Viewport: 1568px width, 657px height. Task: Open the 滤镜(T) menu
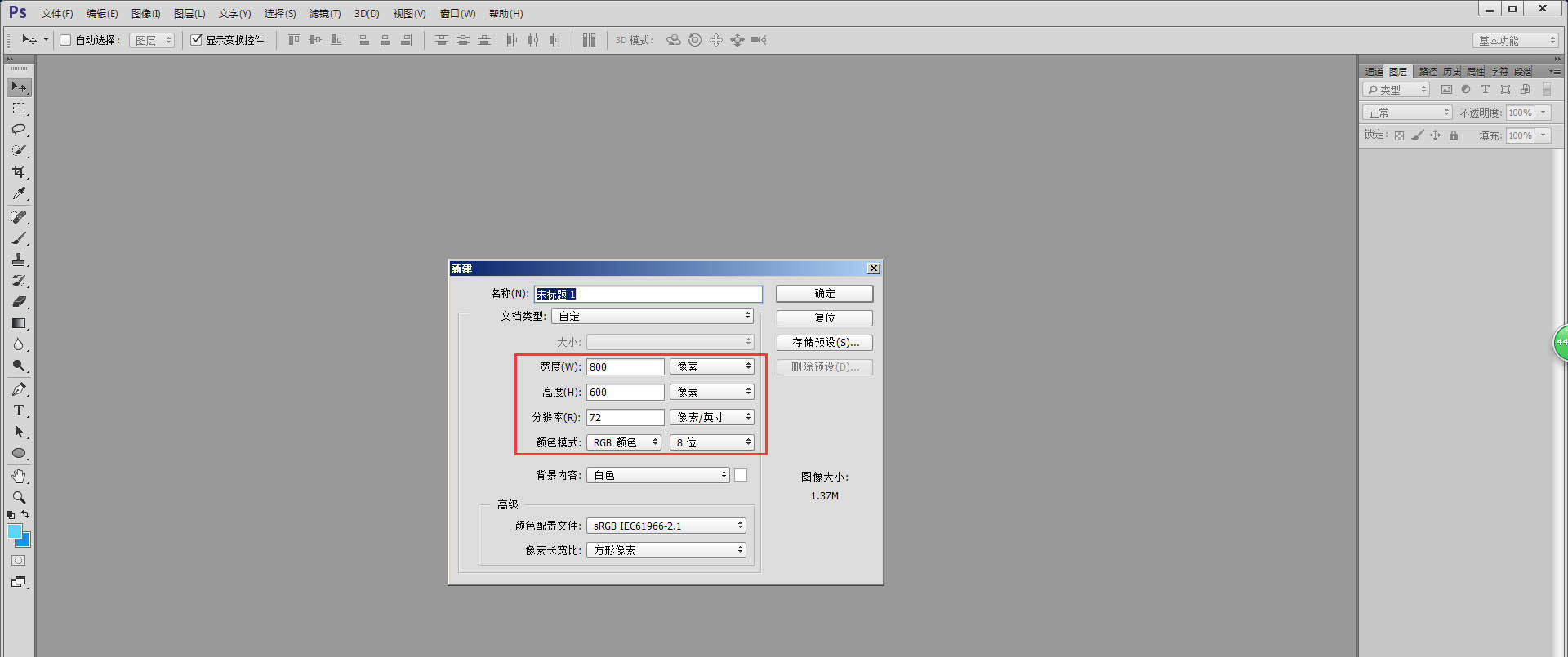325,14
